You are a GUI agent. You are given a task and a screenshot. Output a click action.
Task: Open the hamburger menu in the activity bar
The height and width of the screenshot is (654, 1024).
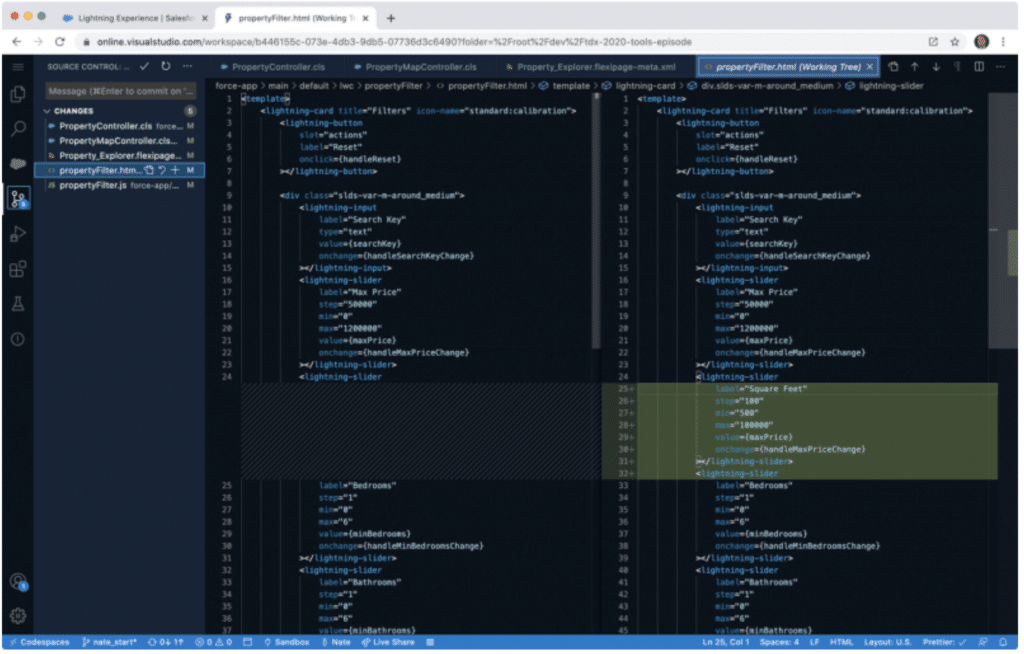coord(18,67)
